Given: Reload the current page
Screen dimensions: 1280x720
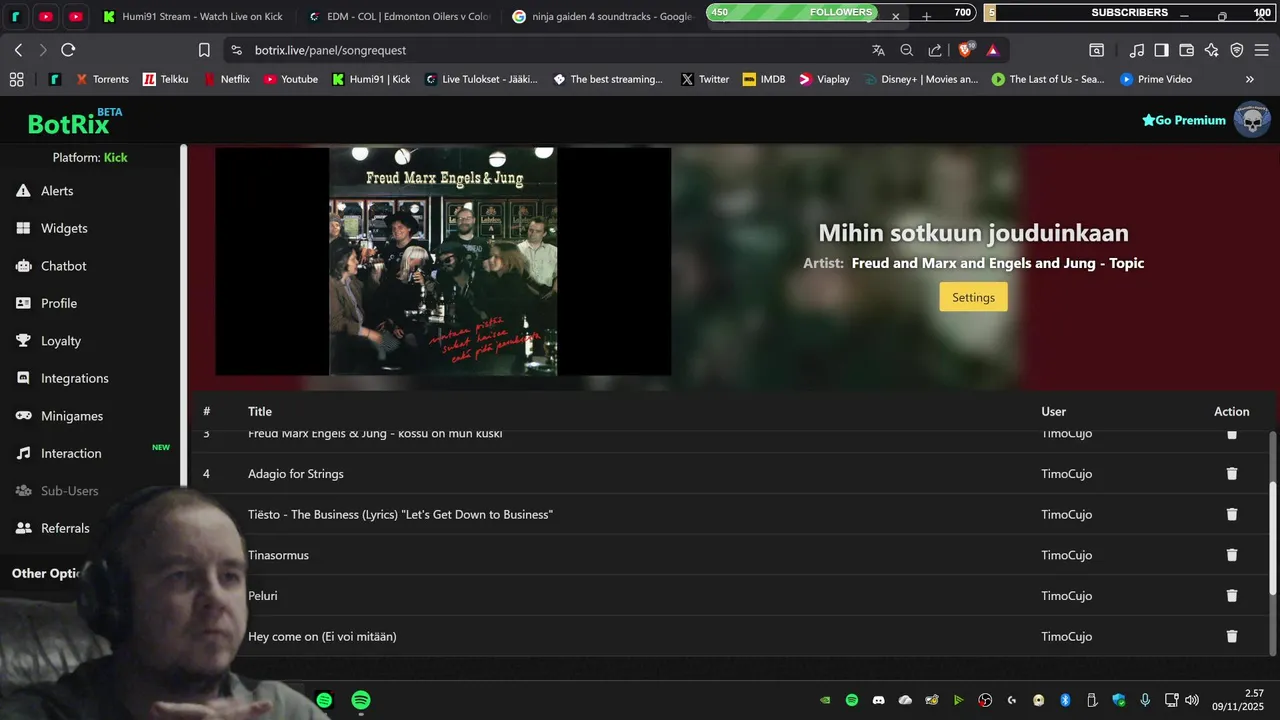Looking at the screenshot, I should 68,50.
